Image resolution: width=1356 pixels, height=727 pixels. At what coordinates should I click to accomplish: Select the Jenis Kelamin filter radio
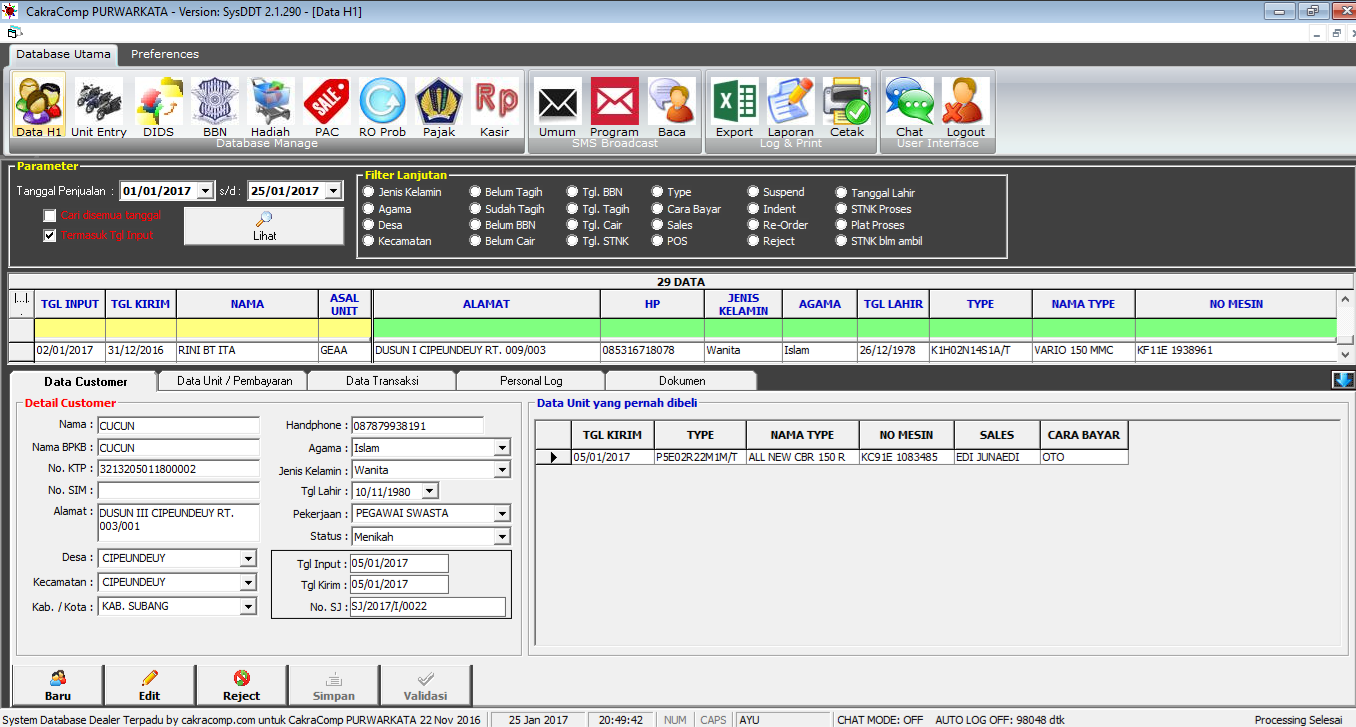(x=369, y=192)
